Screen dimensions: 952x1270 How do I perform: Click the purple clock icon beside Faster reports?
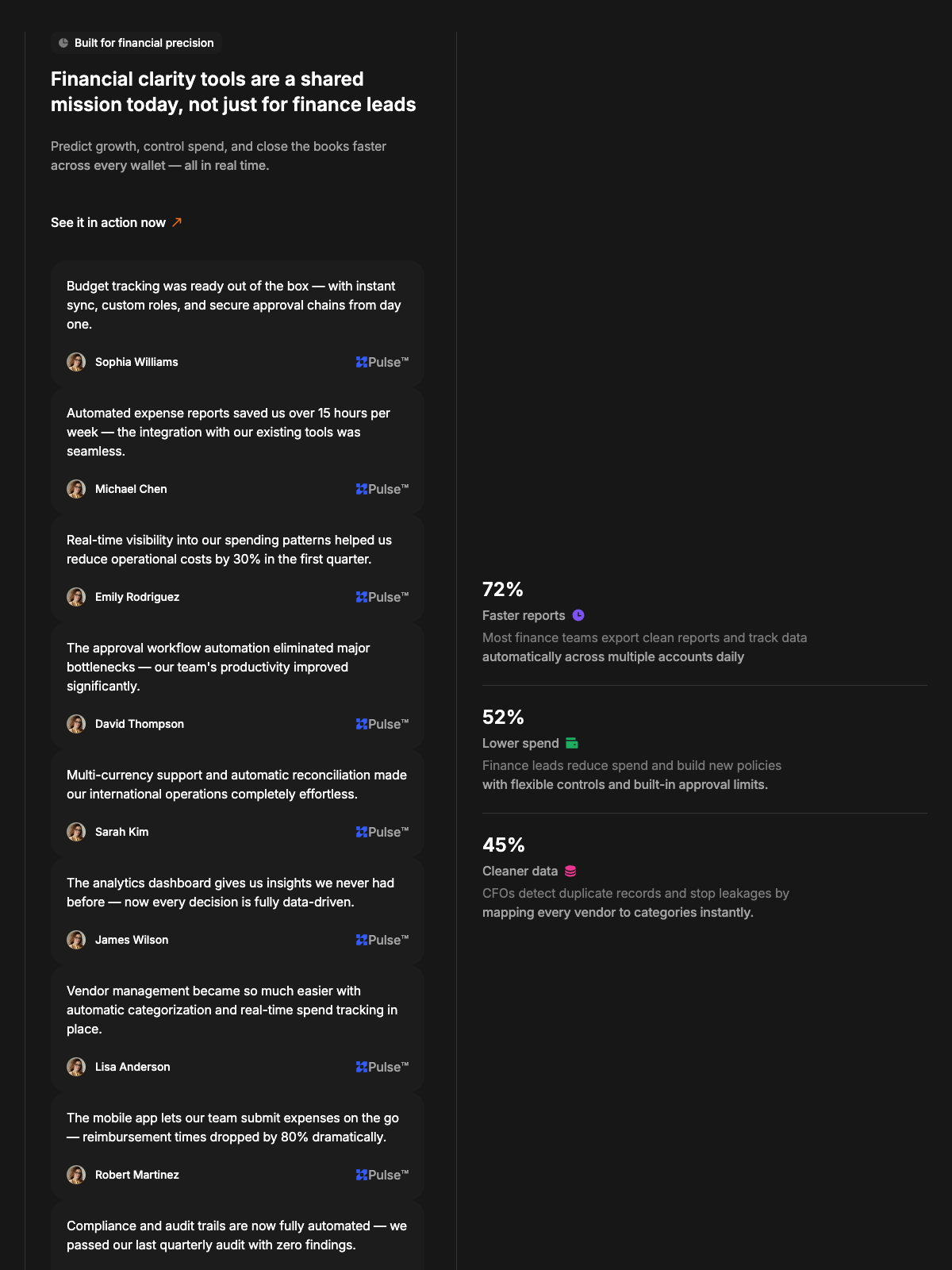pos(578,615)
